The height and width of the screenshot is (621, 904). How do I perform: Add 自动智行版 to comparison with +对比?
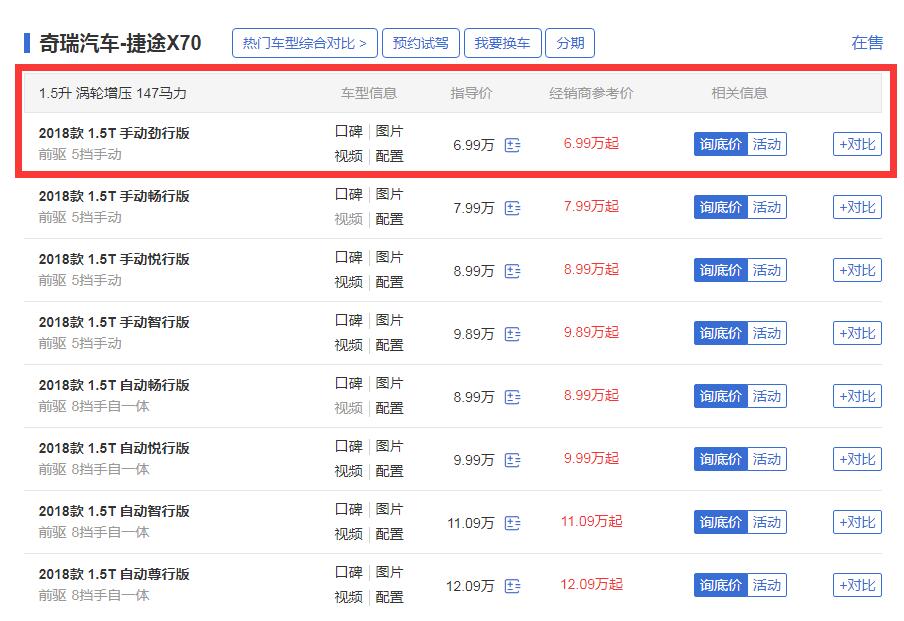[x=857, y=522]
